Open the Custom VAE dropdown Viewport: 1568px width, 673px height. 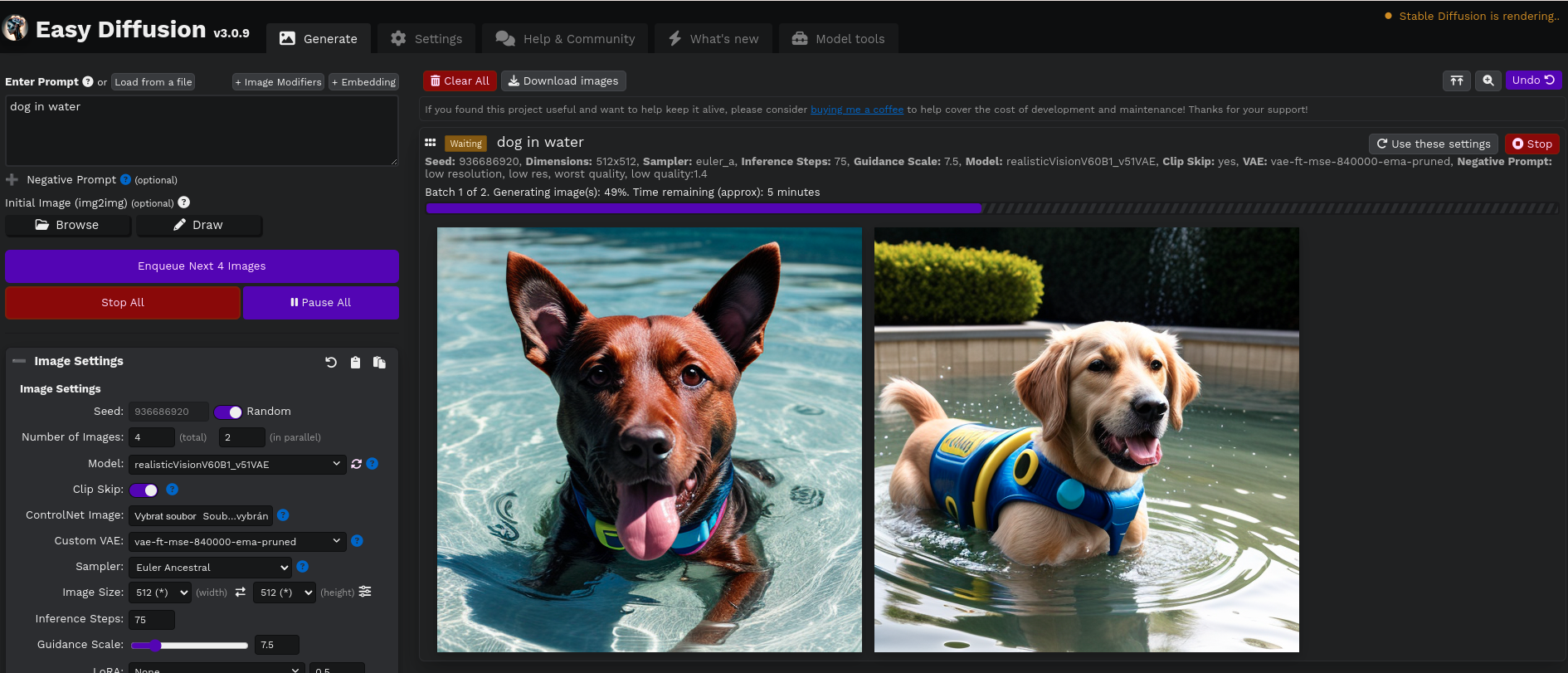point(236,542)
